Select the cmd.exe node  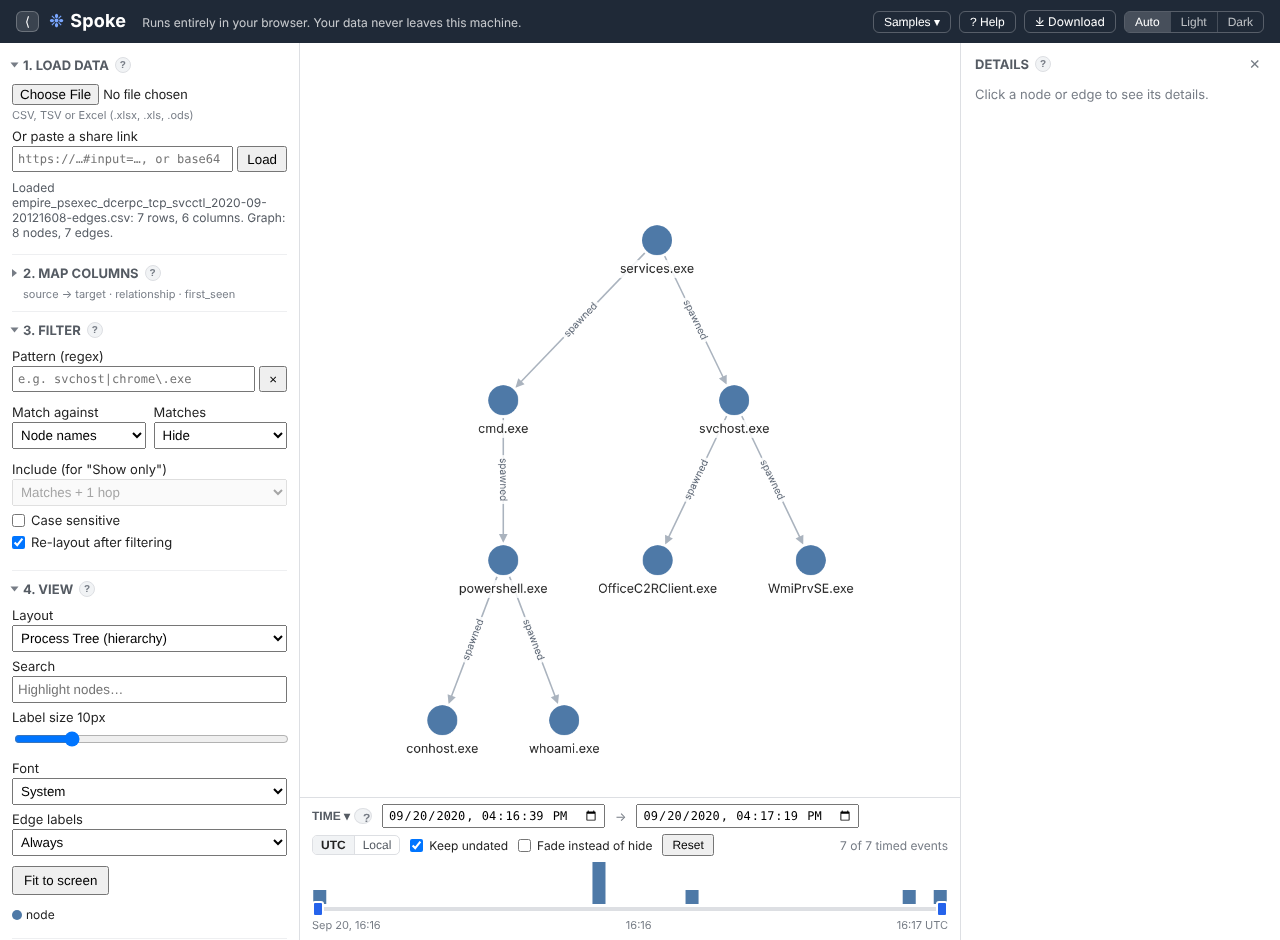click(x=503, y=400)
